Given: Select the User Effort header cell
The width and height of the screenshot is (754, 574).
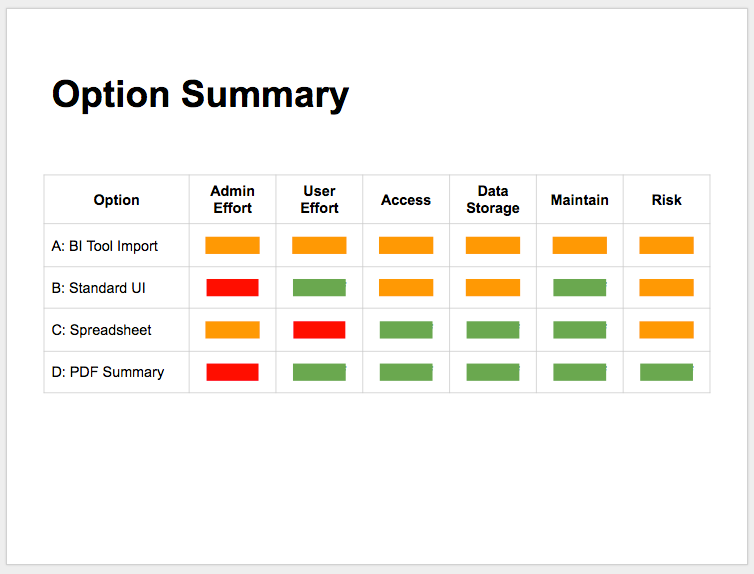Looking at the screenshot, I should click(319, 200).
